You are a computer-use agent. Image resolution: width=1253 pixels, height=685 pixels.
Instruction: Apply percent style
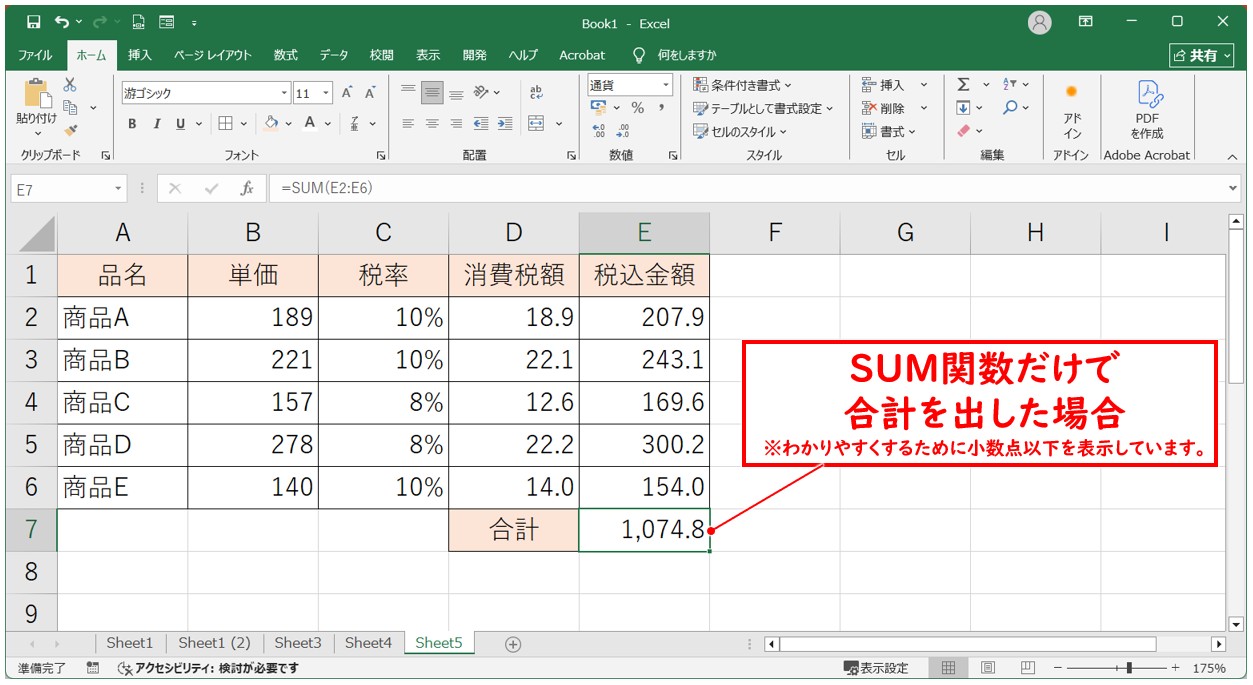pyautogui.click(x=637, y=108)
